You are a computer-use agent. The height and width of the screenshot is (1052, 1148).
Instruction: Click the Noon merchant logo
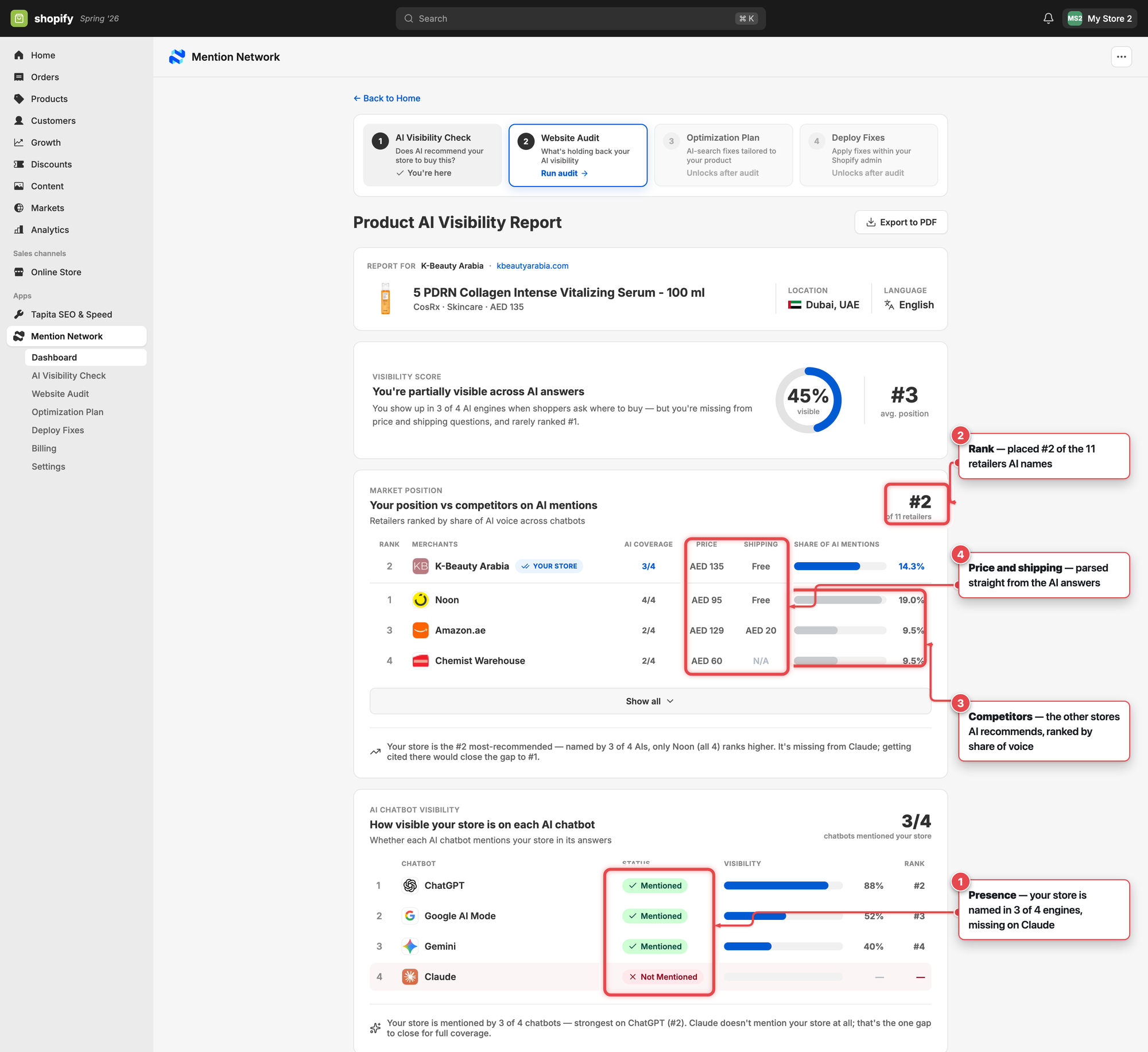[x=421, y=600]
